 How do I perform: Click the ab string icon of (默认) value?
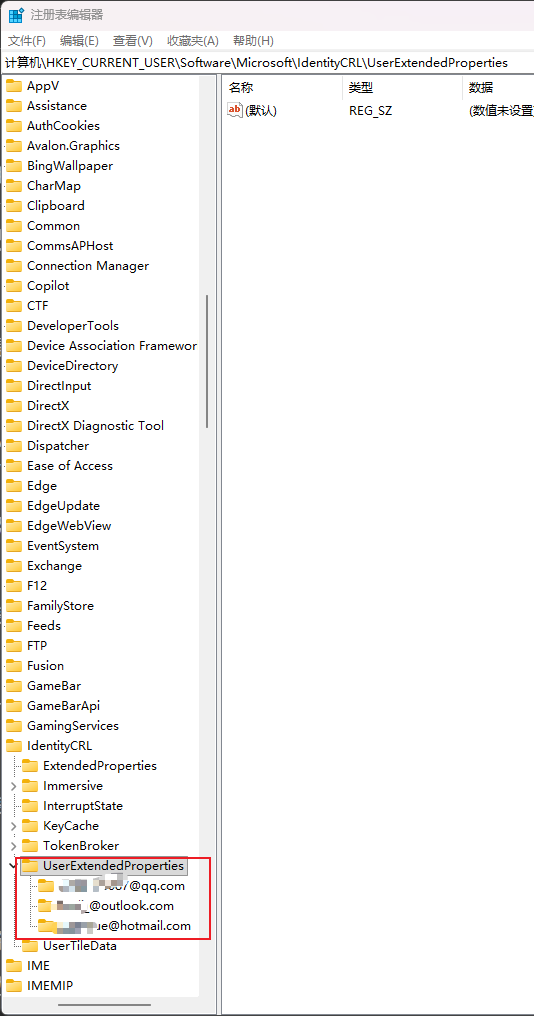coord(234,110)
